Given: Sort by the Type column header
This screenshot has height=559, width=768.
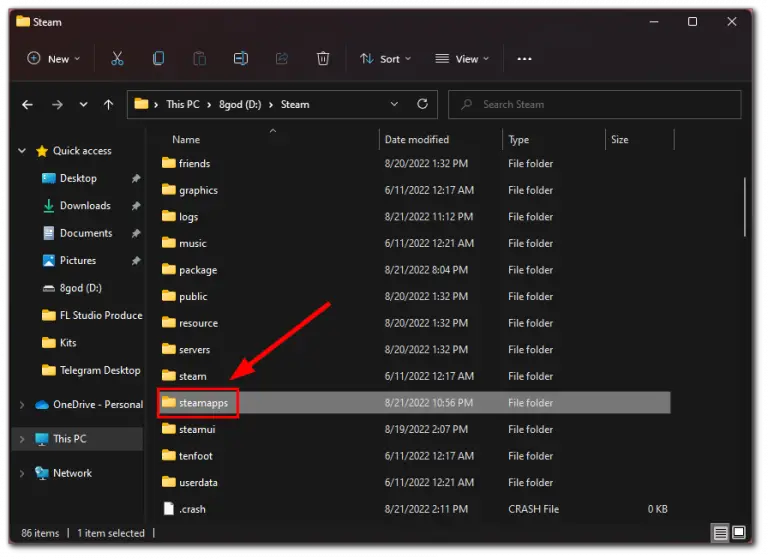Looking at the screenshot, I should point(519,140).
